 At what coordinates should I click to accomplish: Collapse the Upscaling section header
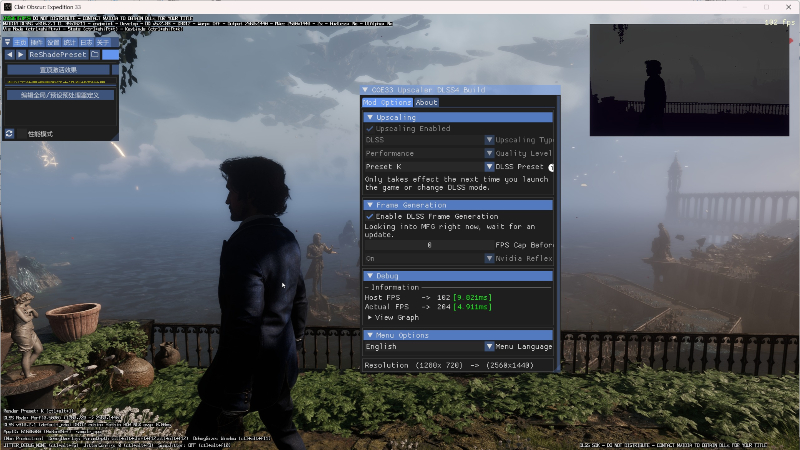[458, 117]
